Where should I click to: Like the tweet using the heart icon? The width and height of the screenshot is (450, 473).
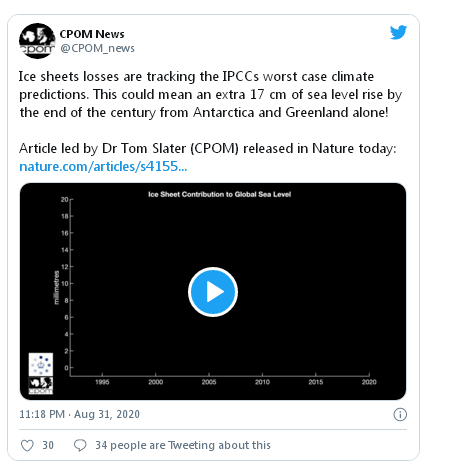27,445
